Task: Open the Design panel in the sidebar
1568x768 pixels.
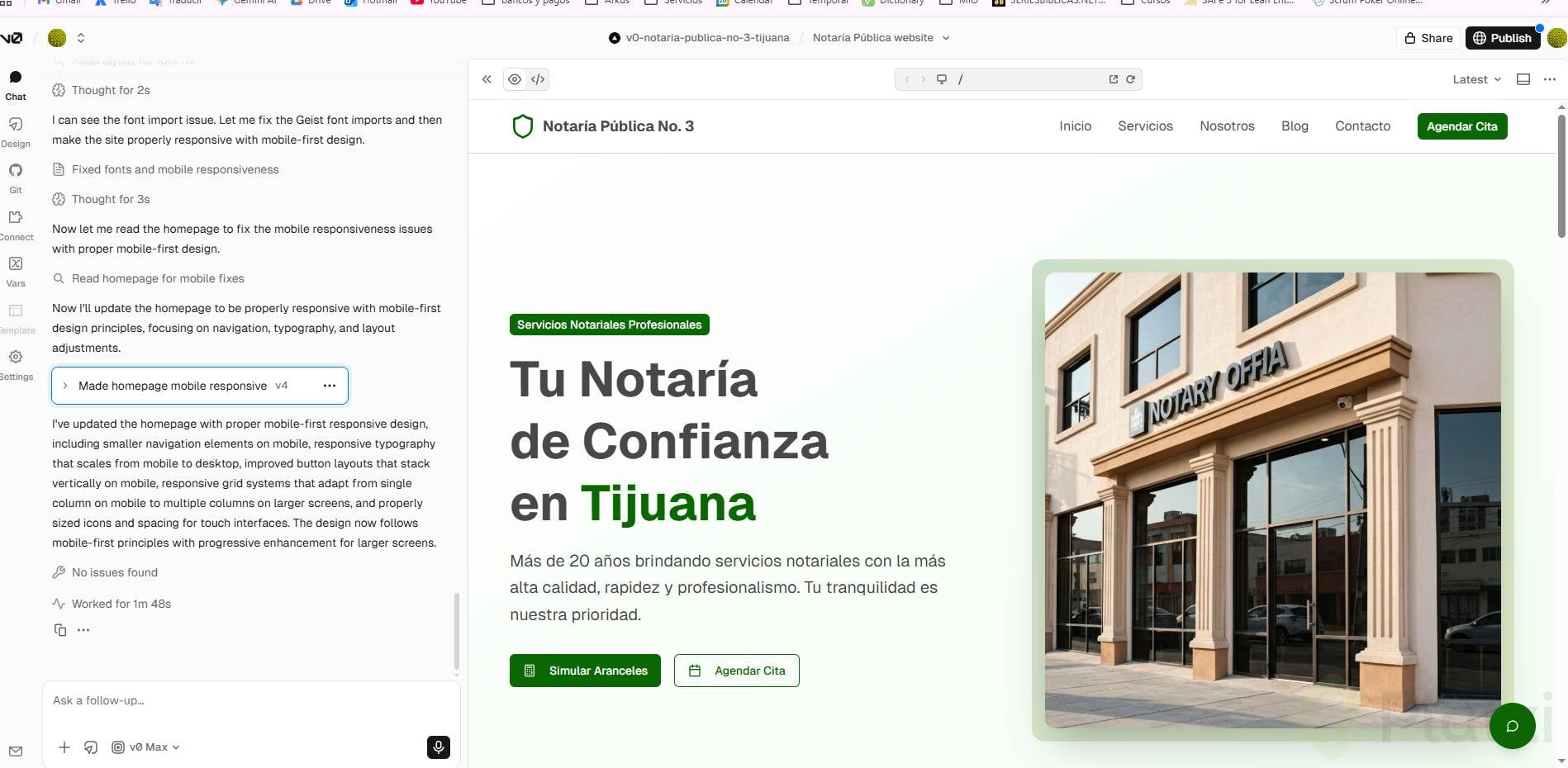Action: (16, 132)
